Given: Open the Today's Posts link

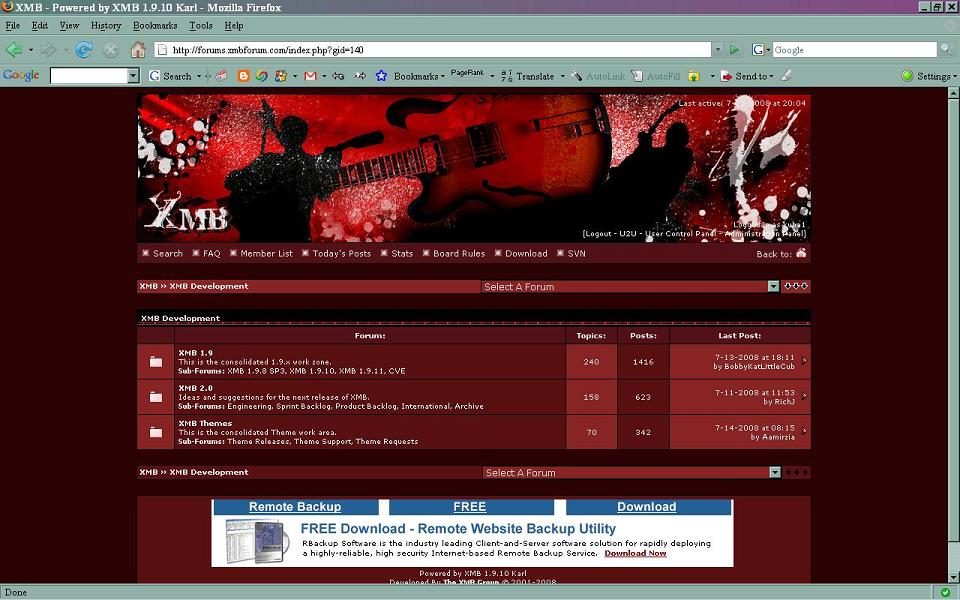Looking at the screenshot, I should pos(341,254).
